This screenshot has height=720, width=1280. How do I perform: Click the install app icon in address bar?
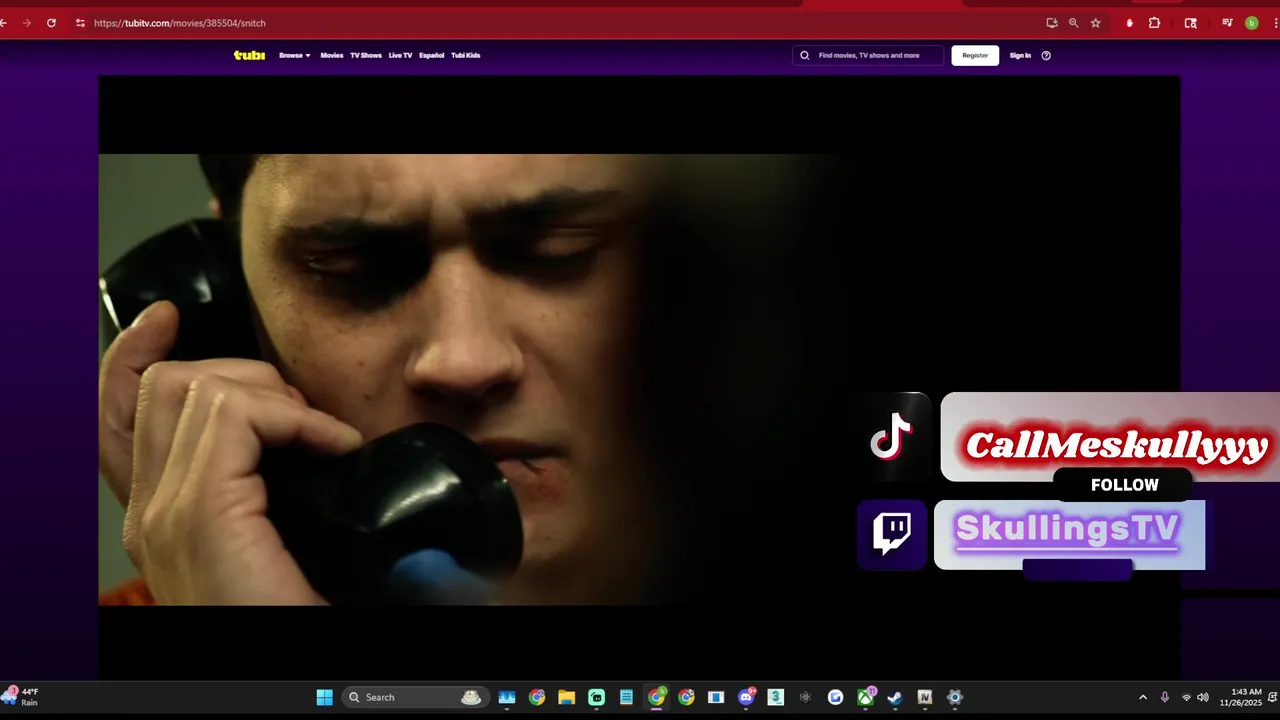pyautogui.click(x=1052, y=23)
